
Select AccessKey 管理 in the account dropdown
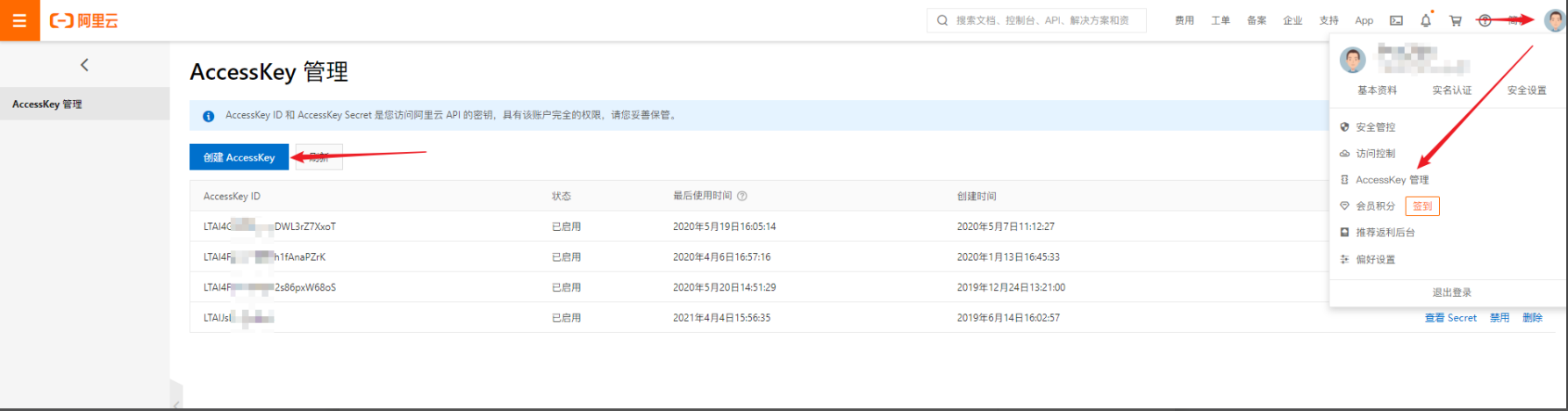[1392, 180]
